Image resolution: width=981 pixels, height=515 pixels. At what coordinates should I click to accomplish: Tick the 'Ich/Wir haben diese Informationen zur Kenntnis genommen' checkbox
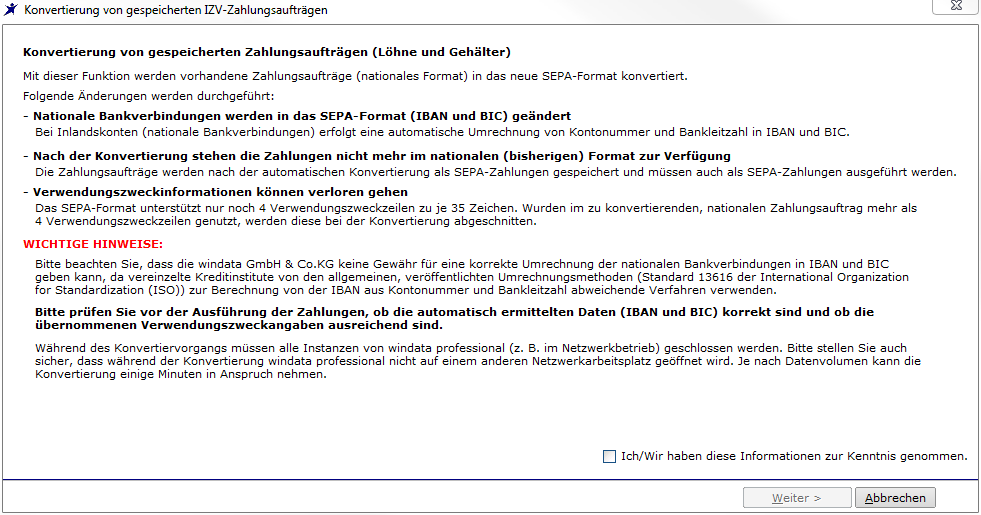point(609,456)
